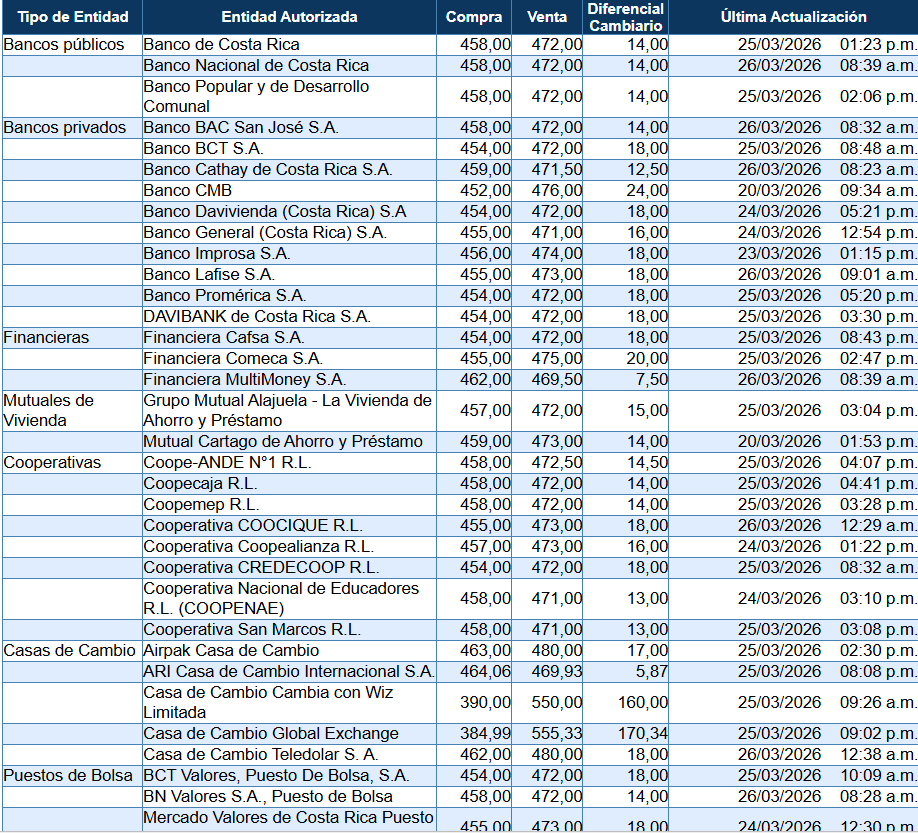Select the Bancos privados category cell
Screen dimensions: 918x833
point(65,128)
